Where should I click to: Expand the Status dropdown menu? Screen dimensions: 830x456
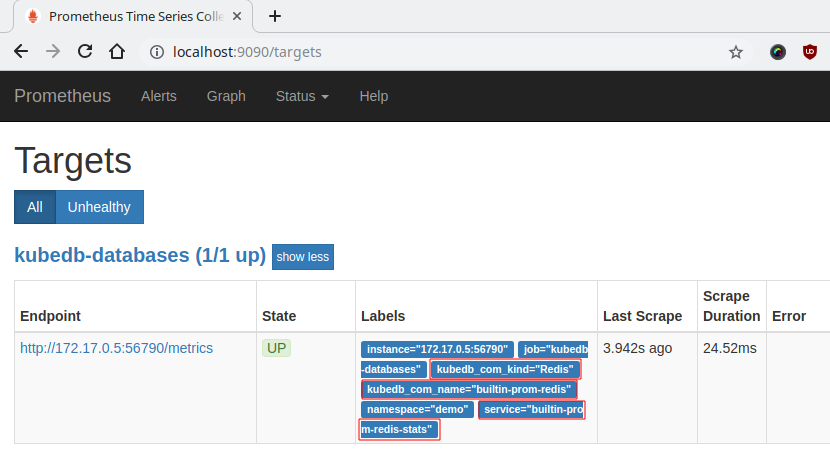point(302,97)
